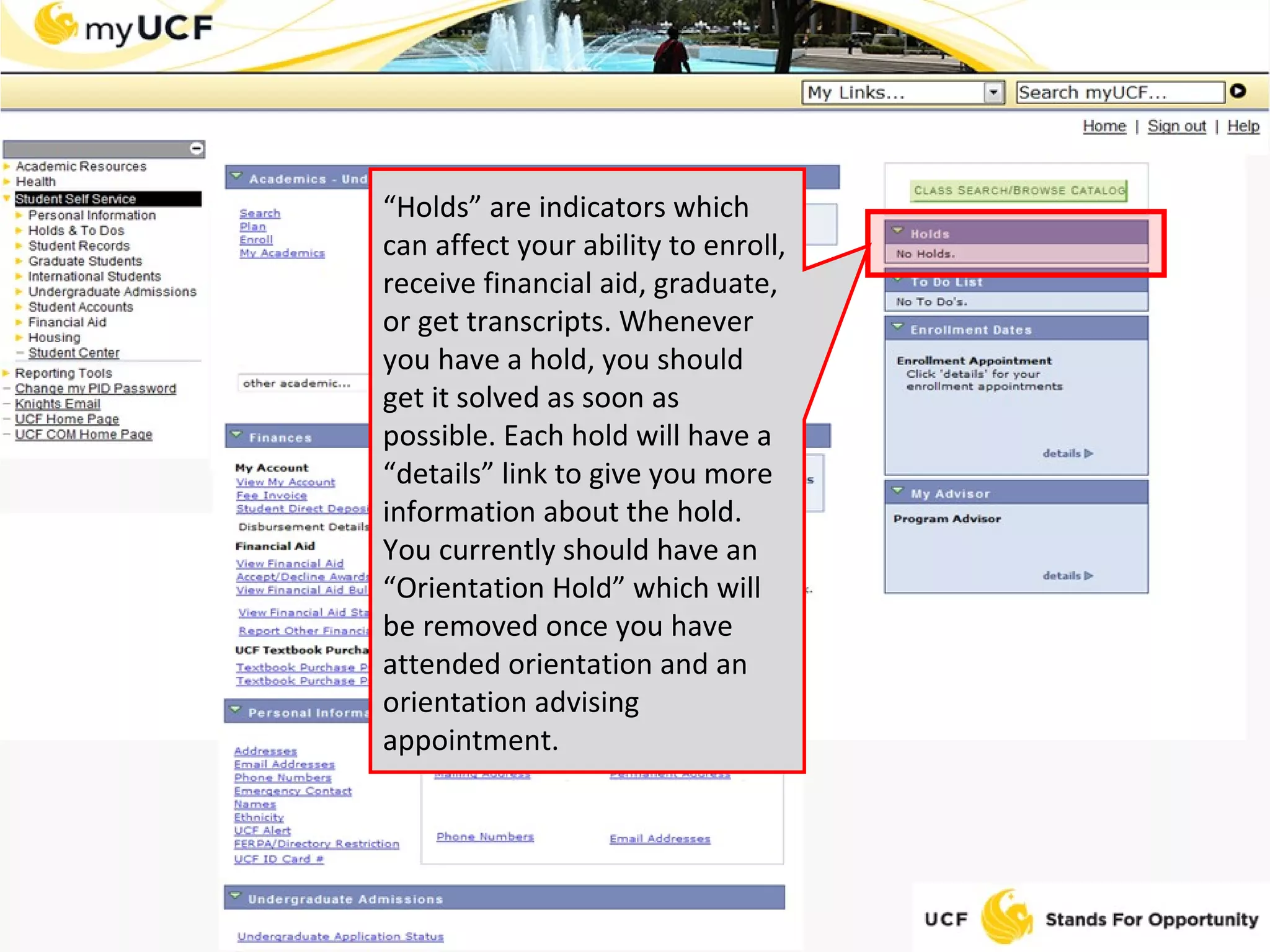
Task: Open the Help link
Action: (x=1243, y=126)
